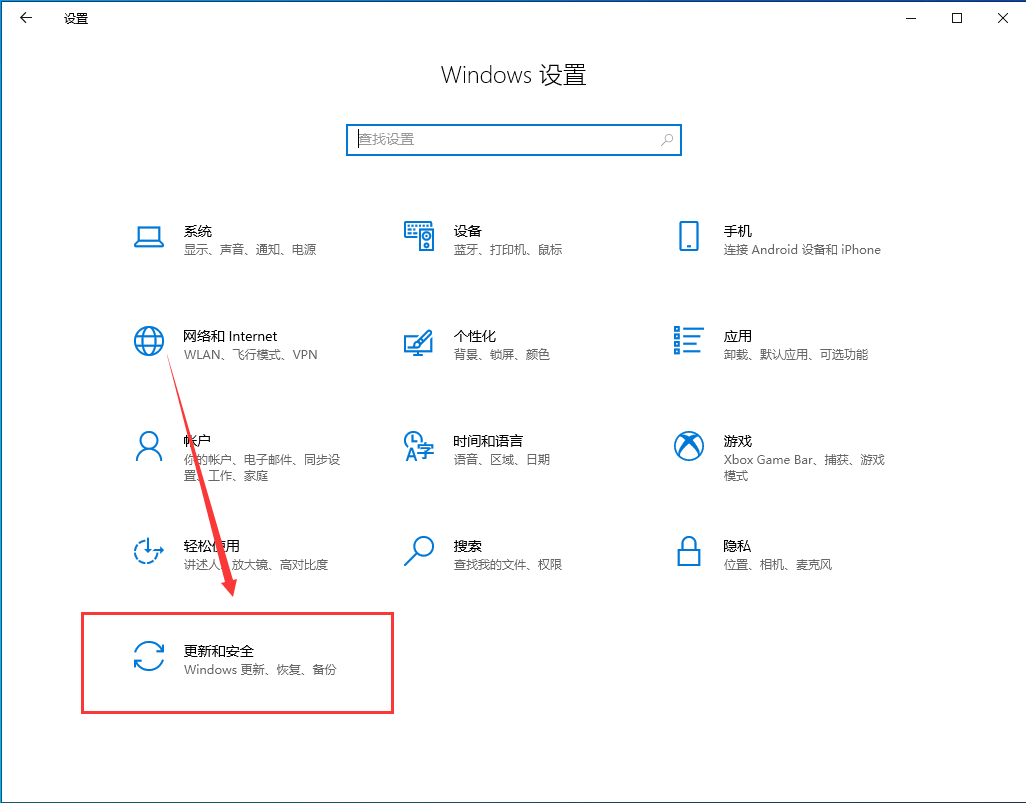
Task: Click text 卸载、默认应用、可选功能
Action: tap(796, 355)
